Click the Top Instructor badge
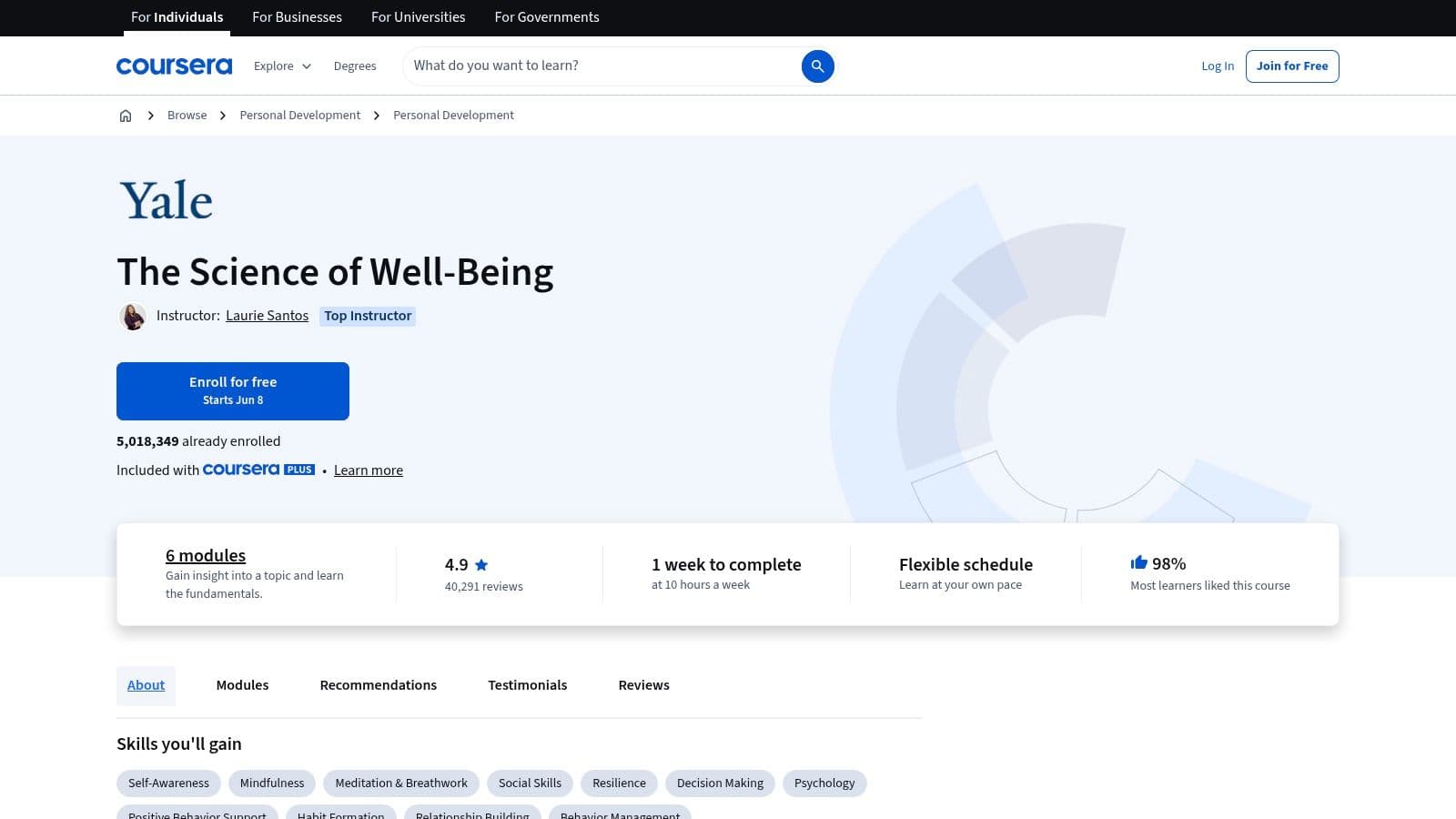Screen dimensions: 1456x819 coord(368,316)
